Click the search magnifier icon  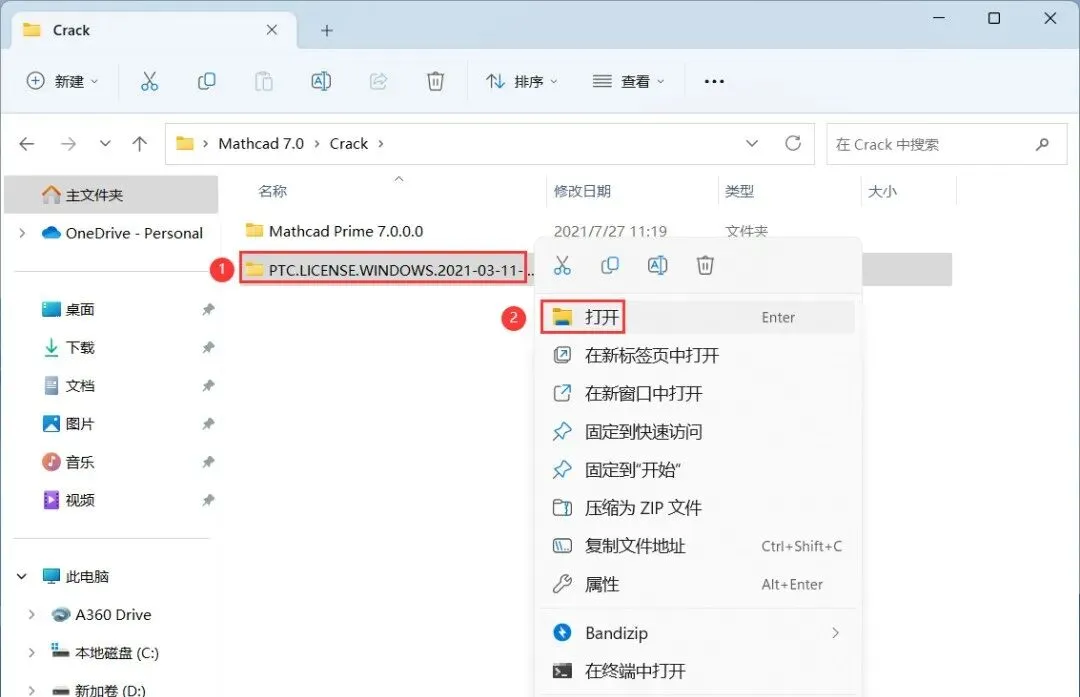click(x=1042, y=144)
